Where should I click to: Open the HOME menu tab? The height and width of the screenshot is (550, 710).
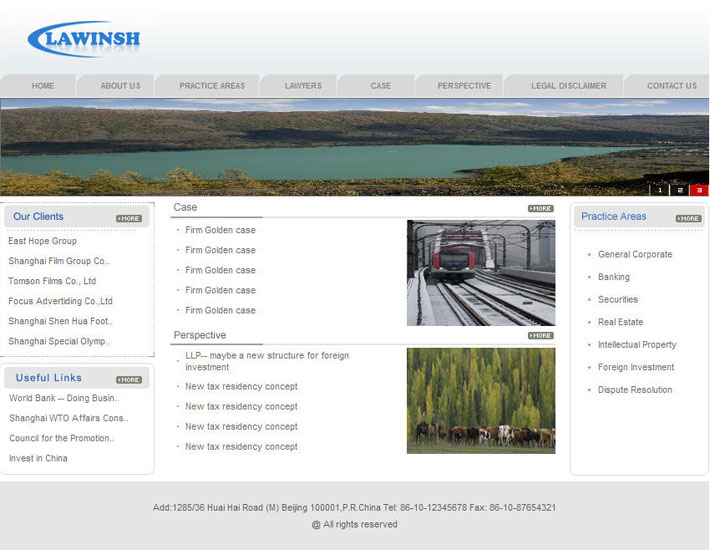[x=43, y=86]
